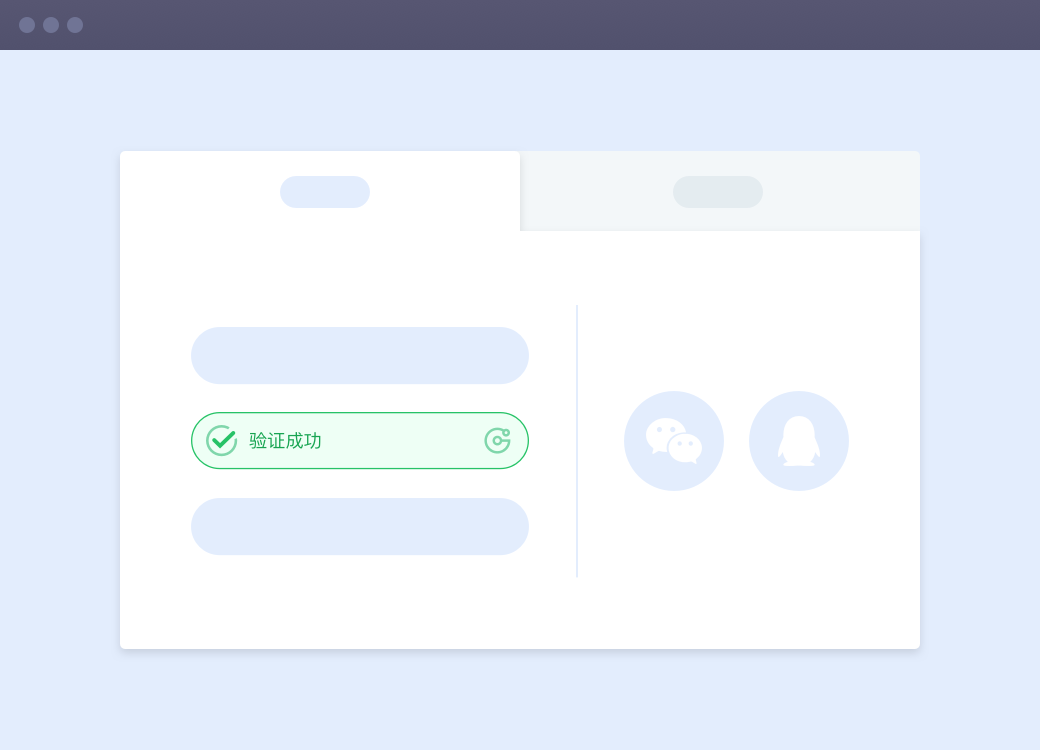Click the middle dot in title bar

pyautogui.click(x=51, y=25)
